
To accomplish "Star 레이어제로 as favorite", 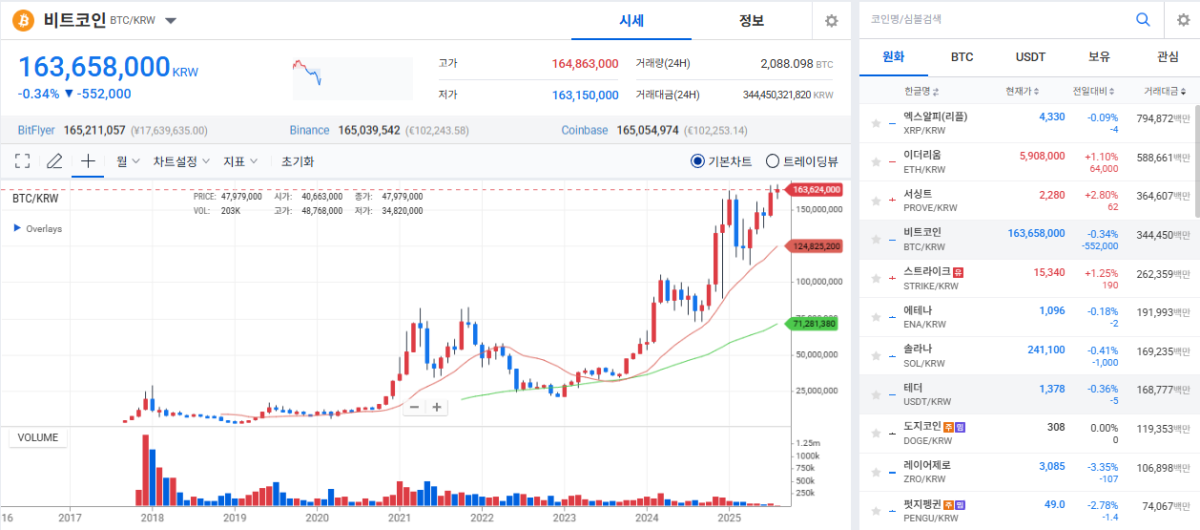I will 876,473.
